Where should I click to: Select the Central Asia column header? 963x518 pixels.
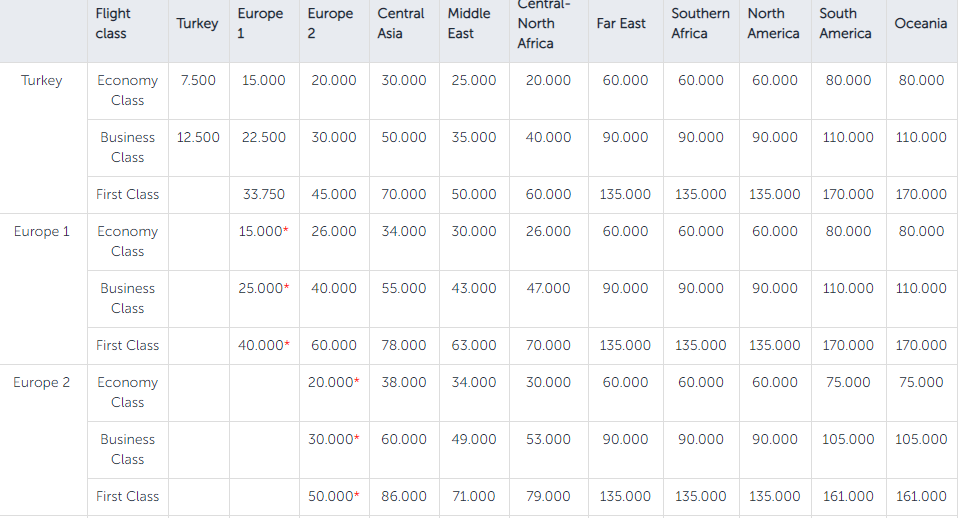[401, 24]
